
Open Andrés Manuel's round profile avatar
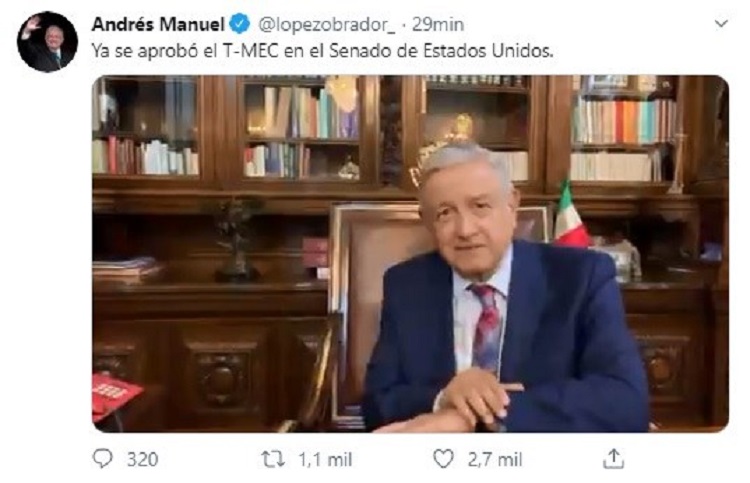tap(47, 42)
